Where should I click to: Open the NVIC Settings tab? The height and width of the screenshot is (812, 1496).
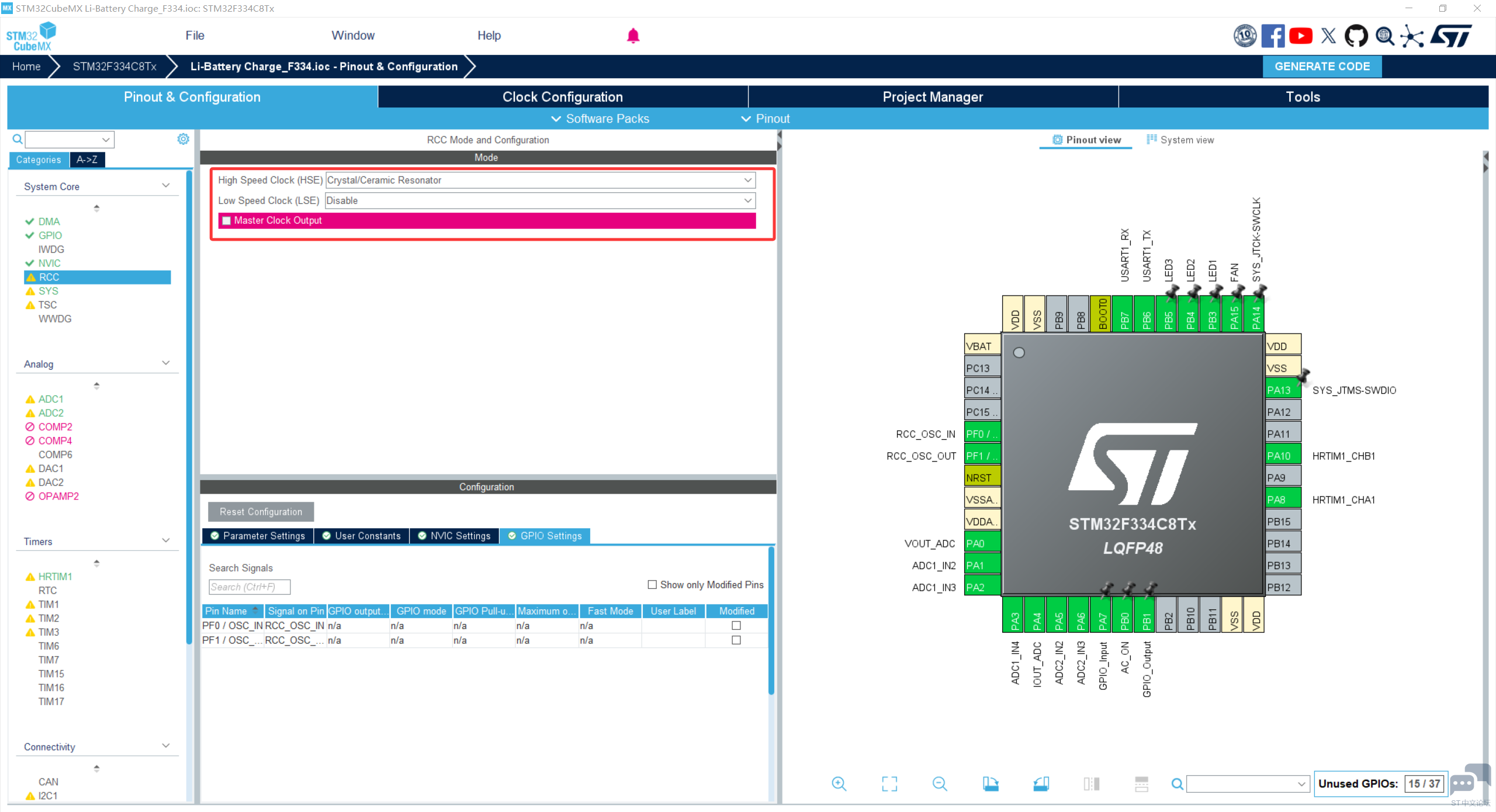click(455, 536)
